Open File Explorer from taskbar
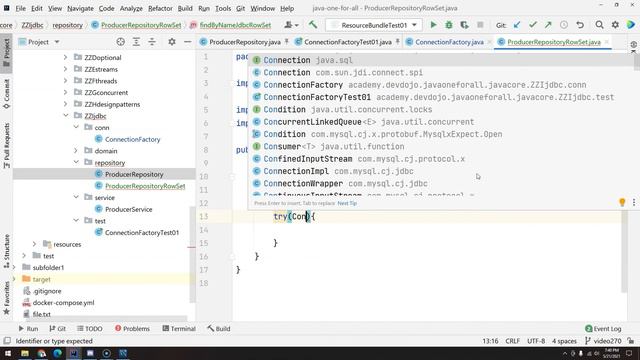The height and width of the screenshot is (360, 640). click(25, 353)
